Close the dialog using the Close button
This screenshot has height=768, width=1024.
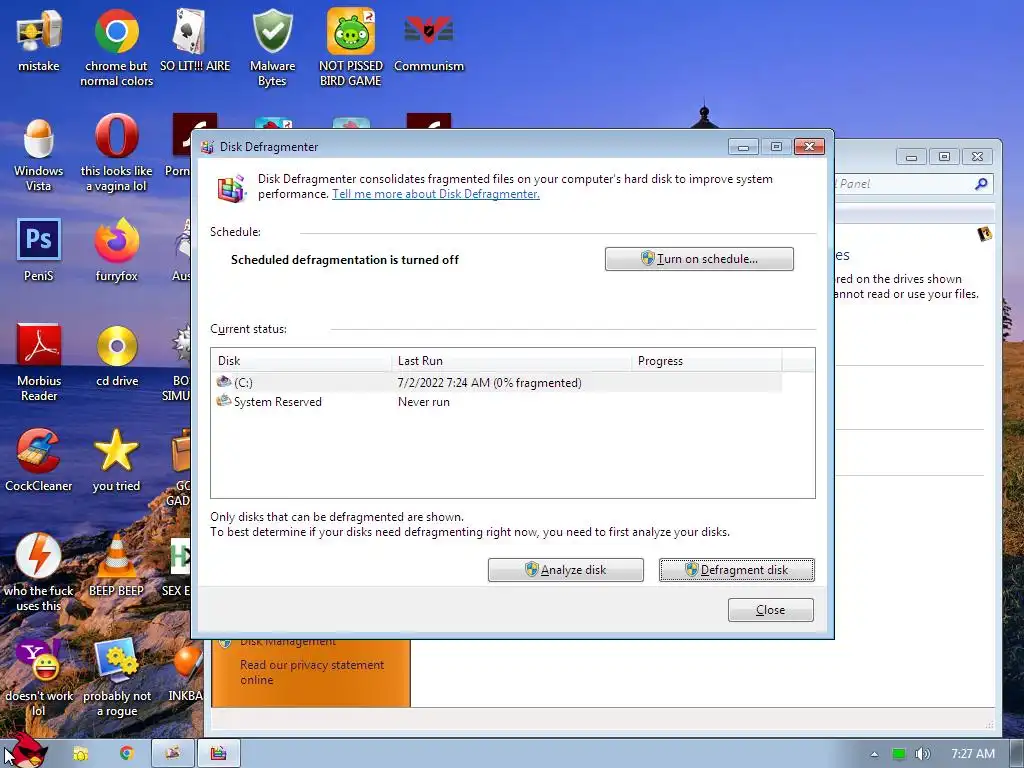click(x=771, y=610)
